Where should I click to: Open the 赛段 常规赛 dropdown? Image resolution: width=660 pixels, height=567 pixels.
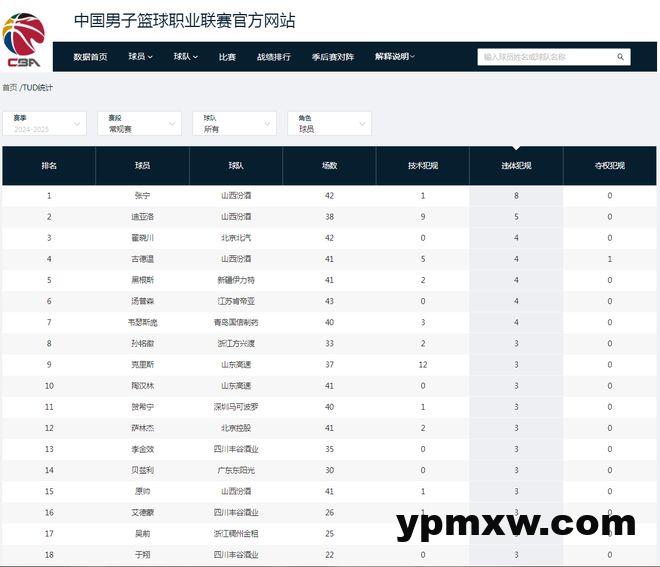(x=141, y=123)
